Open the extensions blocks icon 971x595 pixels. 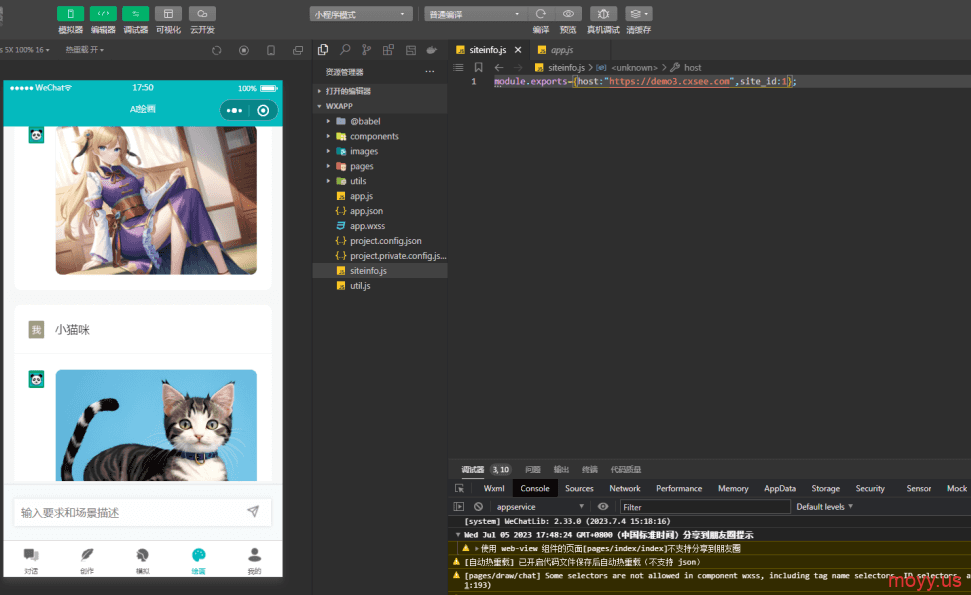388,50
